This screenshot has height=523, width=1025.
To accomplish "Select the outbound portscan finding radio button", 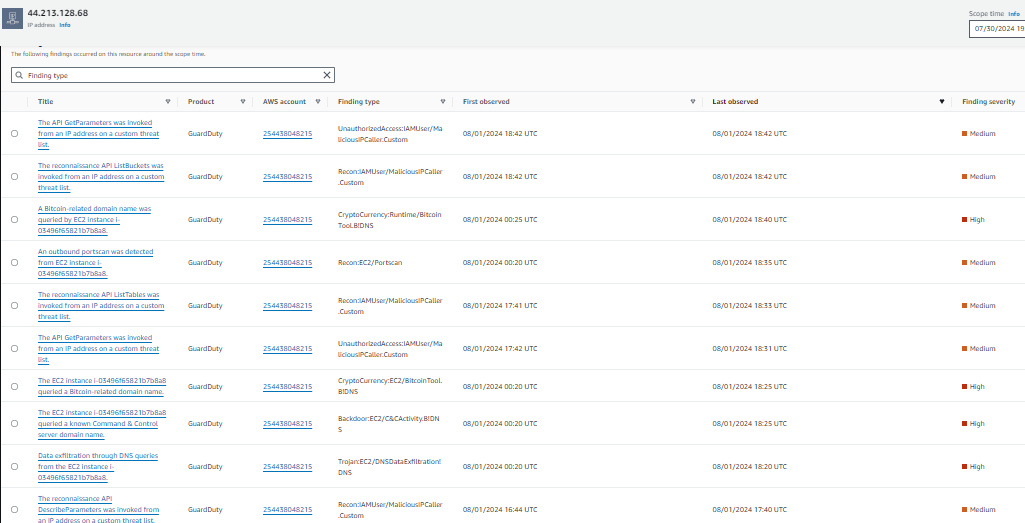I will tap(14, 263).
